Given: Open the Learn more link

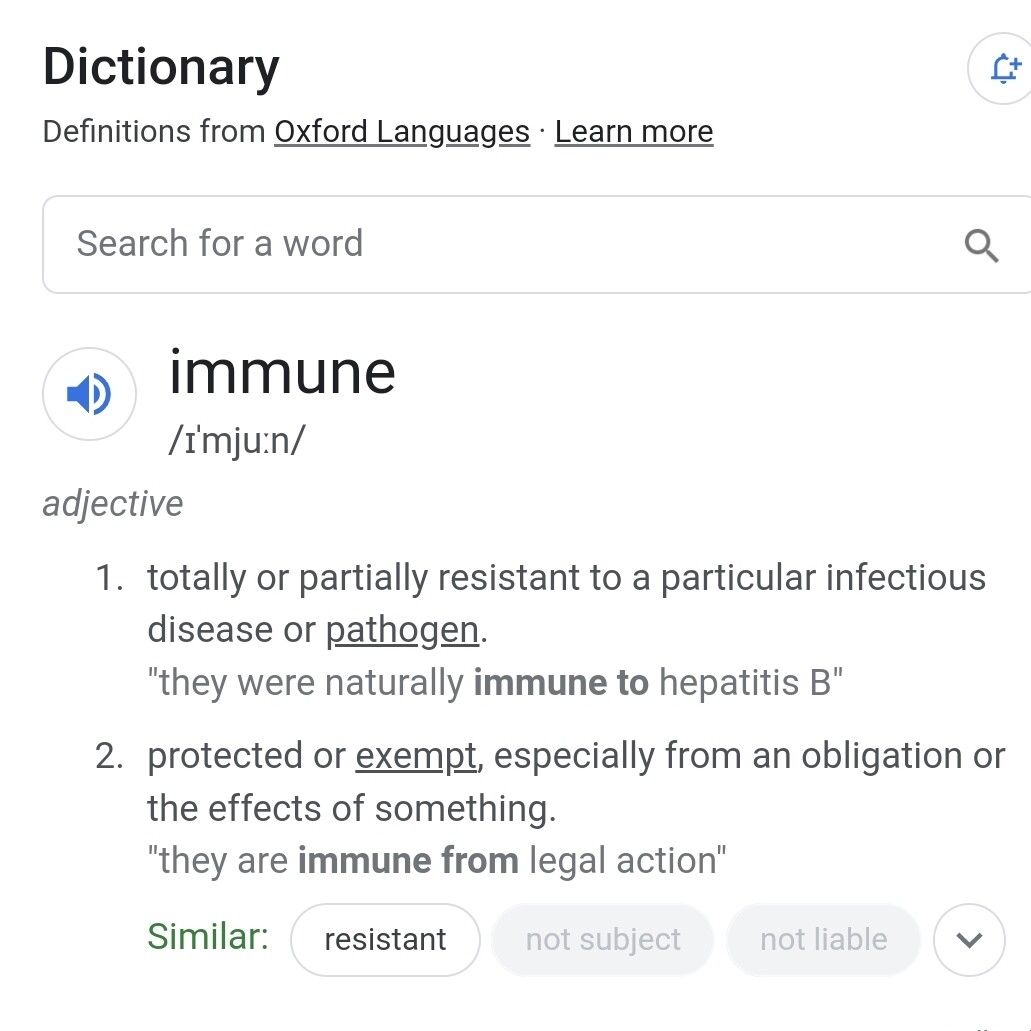Looking at the screenshot, I should click(634, 132).
